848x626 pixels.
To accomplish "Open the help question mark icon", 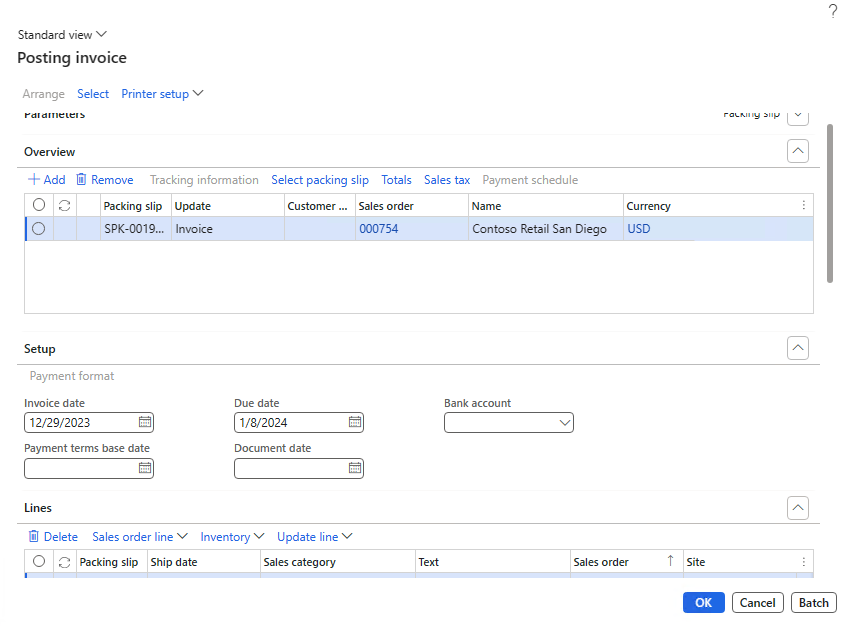I will click(x=832, y=11).
